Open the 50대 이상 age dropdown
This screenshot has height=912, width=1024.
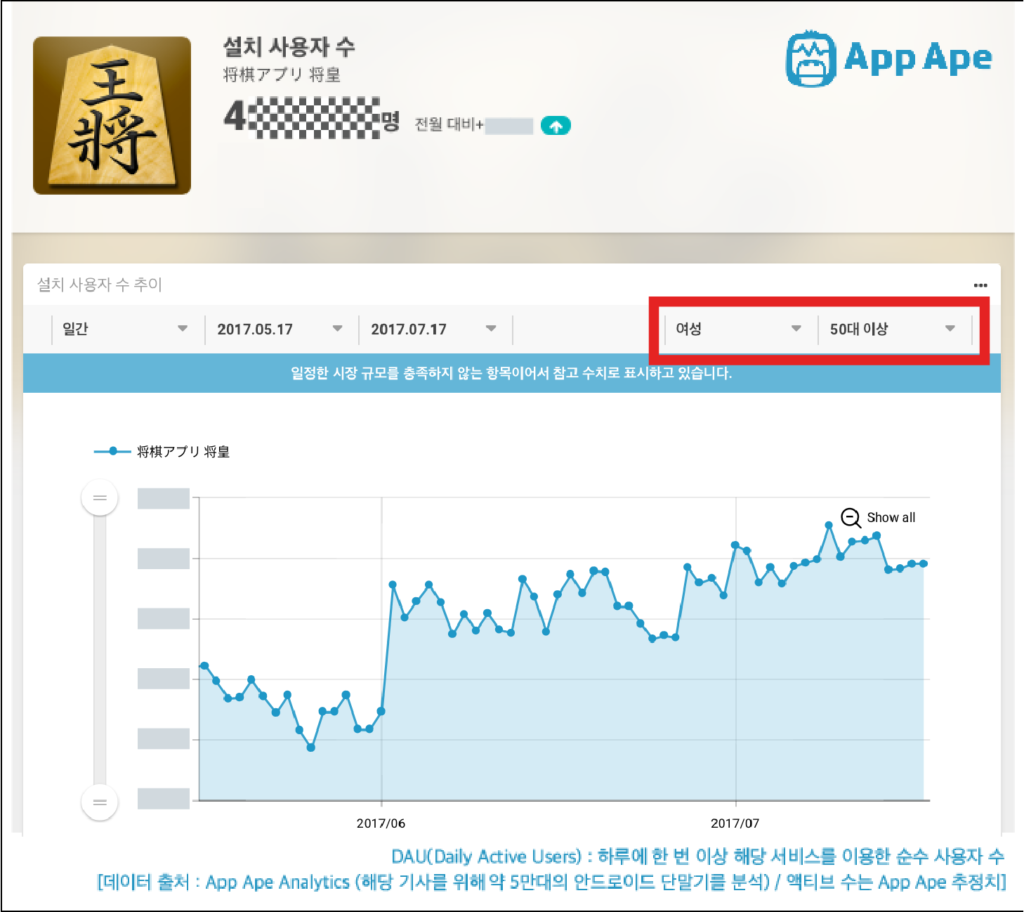[893, 329]
